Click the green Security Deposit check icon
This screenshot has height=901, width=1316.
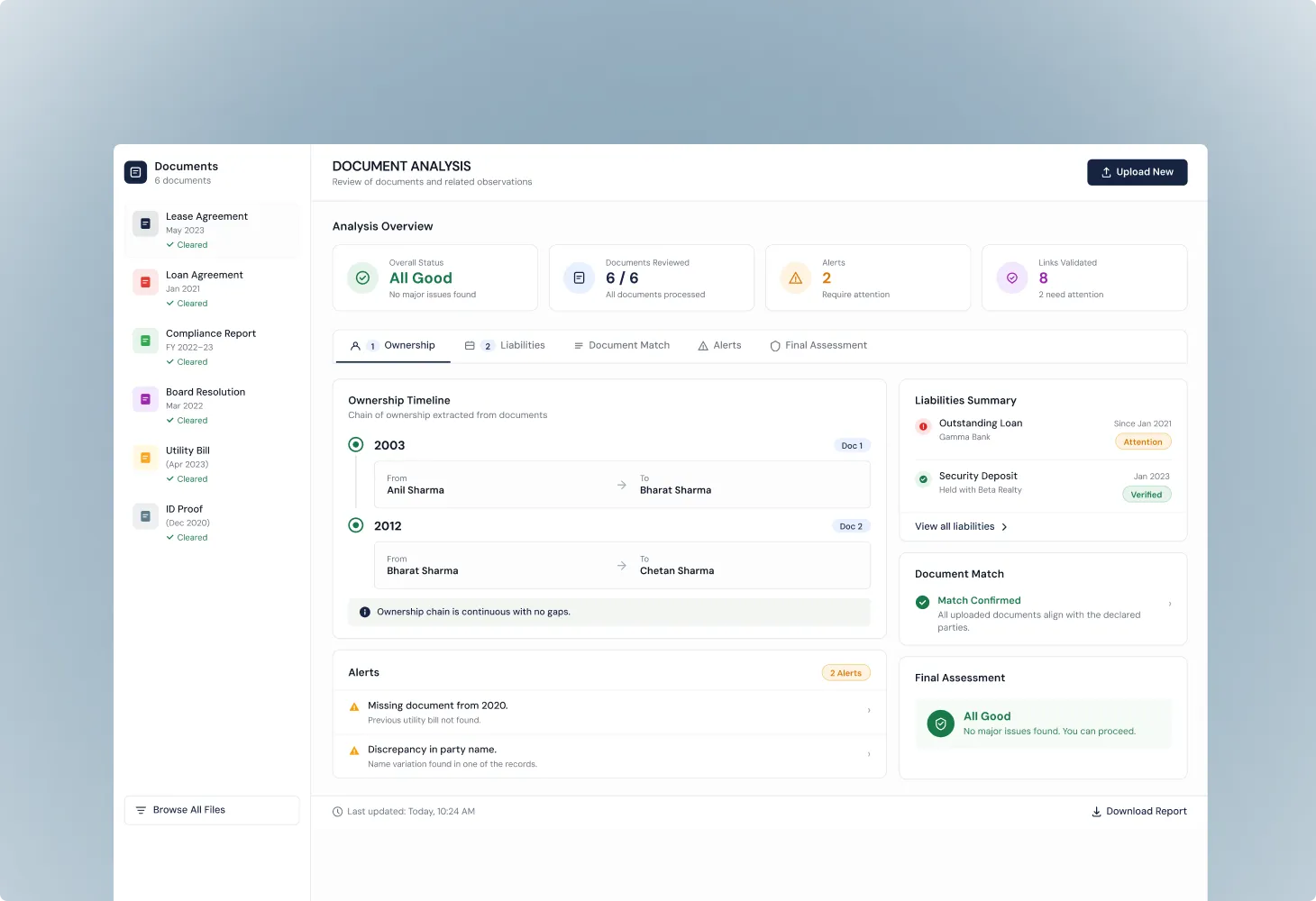923,479
